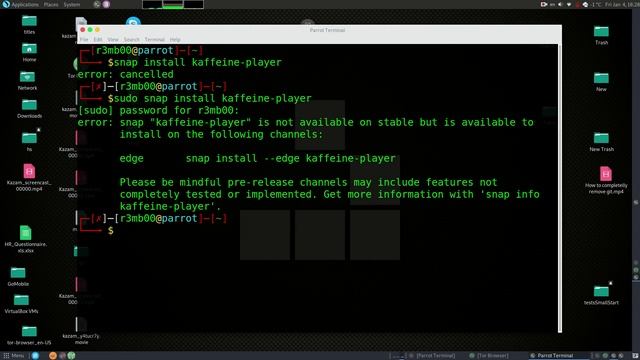
Task: Close the Parrot Terminal window
Action: 82,29
